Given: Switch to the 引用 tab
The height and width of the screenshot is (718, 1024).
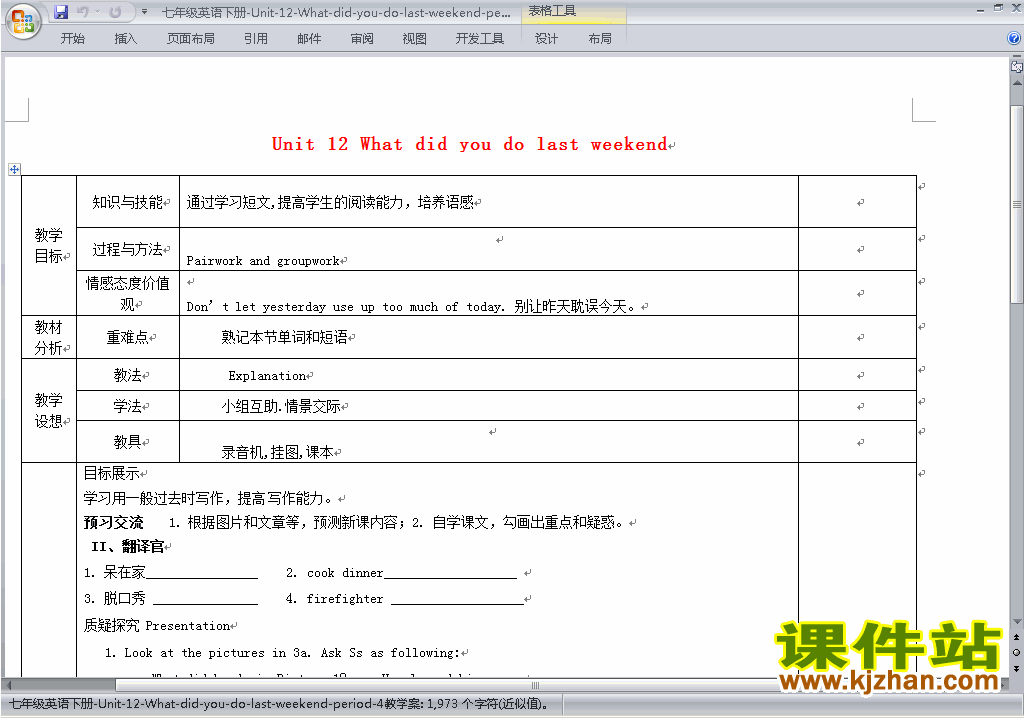Looking at the screenshot, I should tap(256, 39).
